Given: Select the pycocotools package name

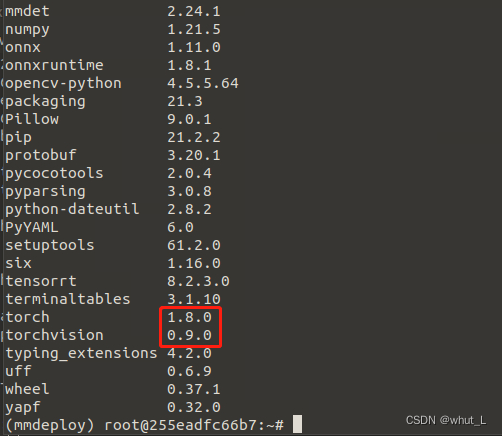Looking at the screenshot, I should tap(54, 174).
